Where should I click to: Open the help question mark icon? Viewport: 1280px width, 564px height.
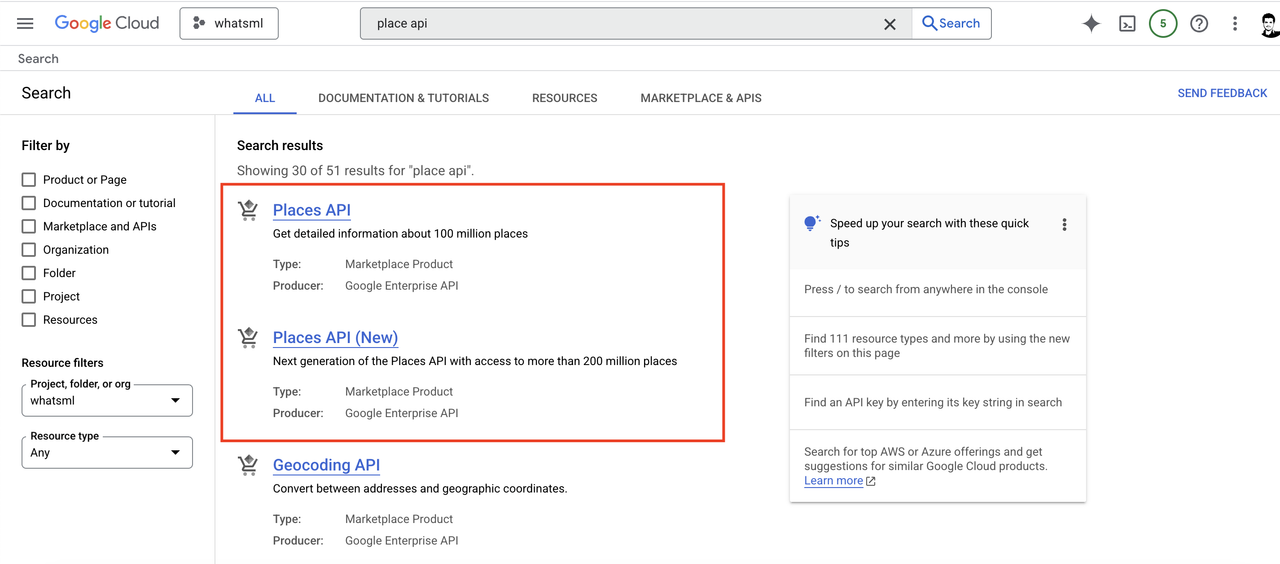(x=1199, y=24)
